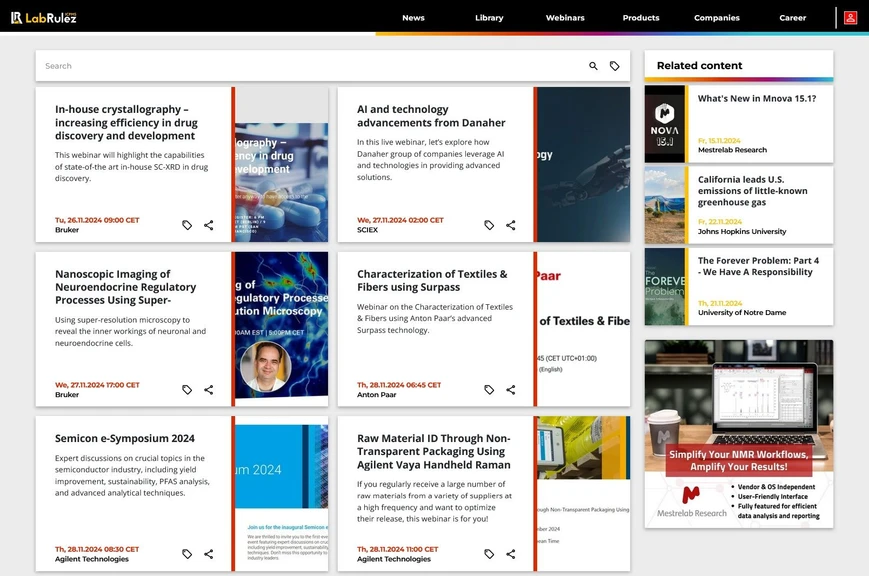Viewport: 869px width, 576px height.
Task: Click tag icon on Raw Material ID card
Action: click(x=489, y=554)
